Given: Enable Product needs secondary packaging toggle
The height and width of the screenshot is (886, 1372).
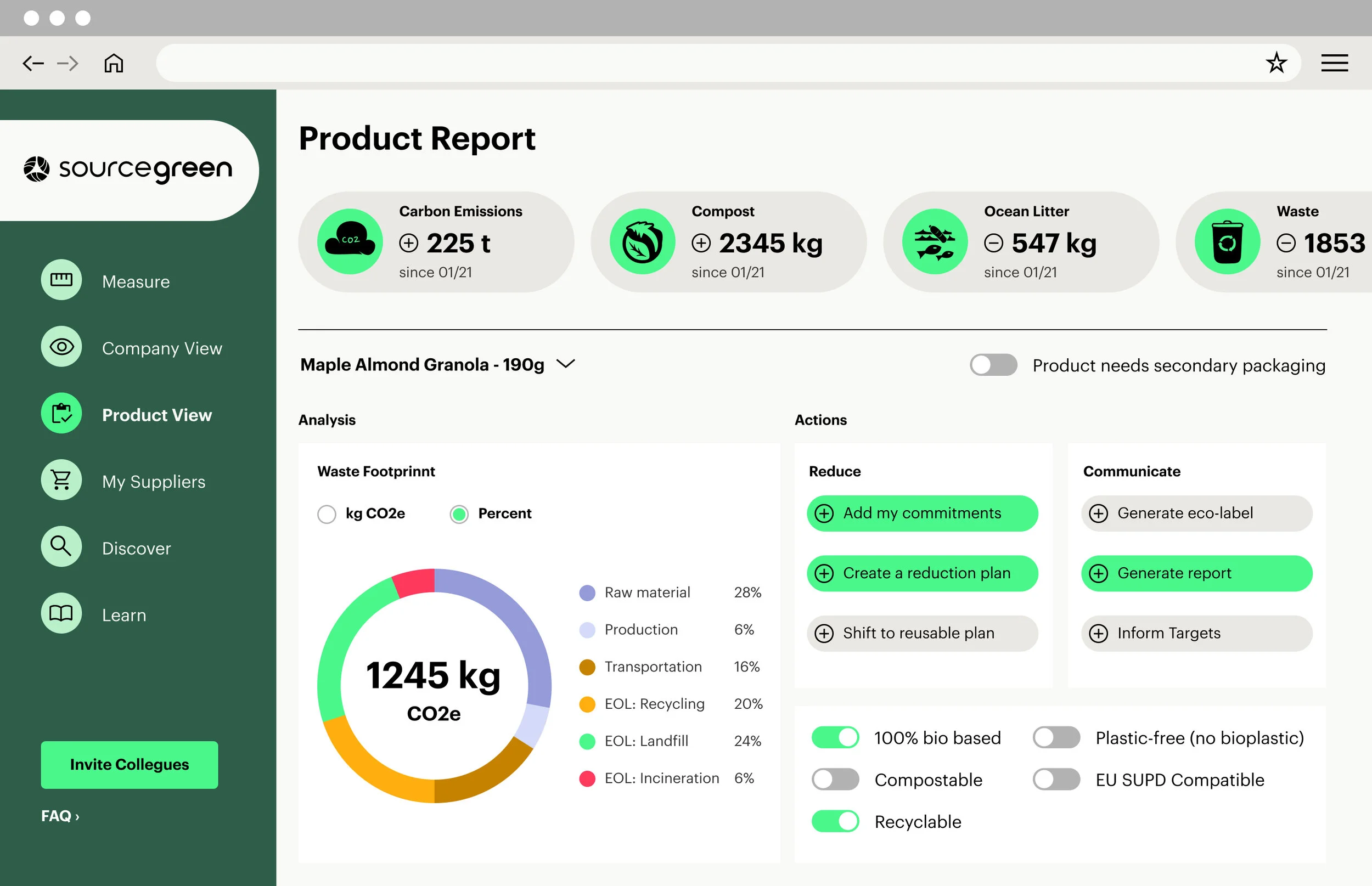Looking at the screenshot, I should pyautogui.click(x=993, y=365).
